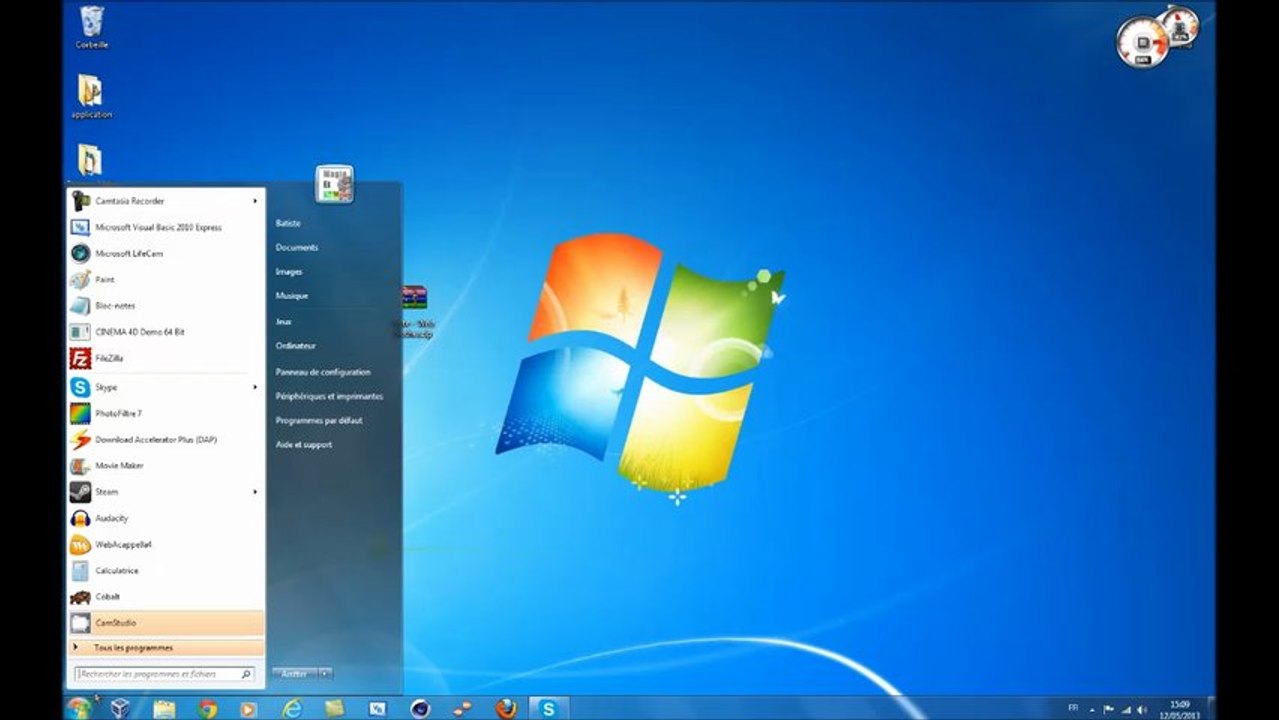Open Internet Explorer in the taskbar
The image size is (1279, 720).
(x=292, y=708)
